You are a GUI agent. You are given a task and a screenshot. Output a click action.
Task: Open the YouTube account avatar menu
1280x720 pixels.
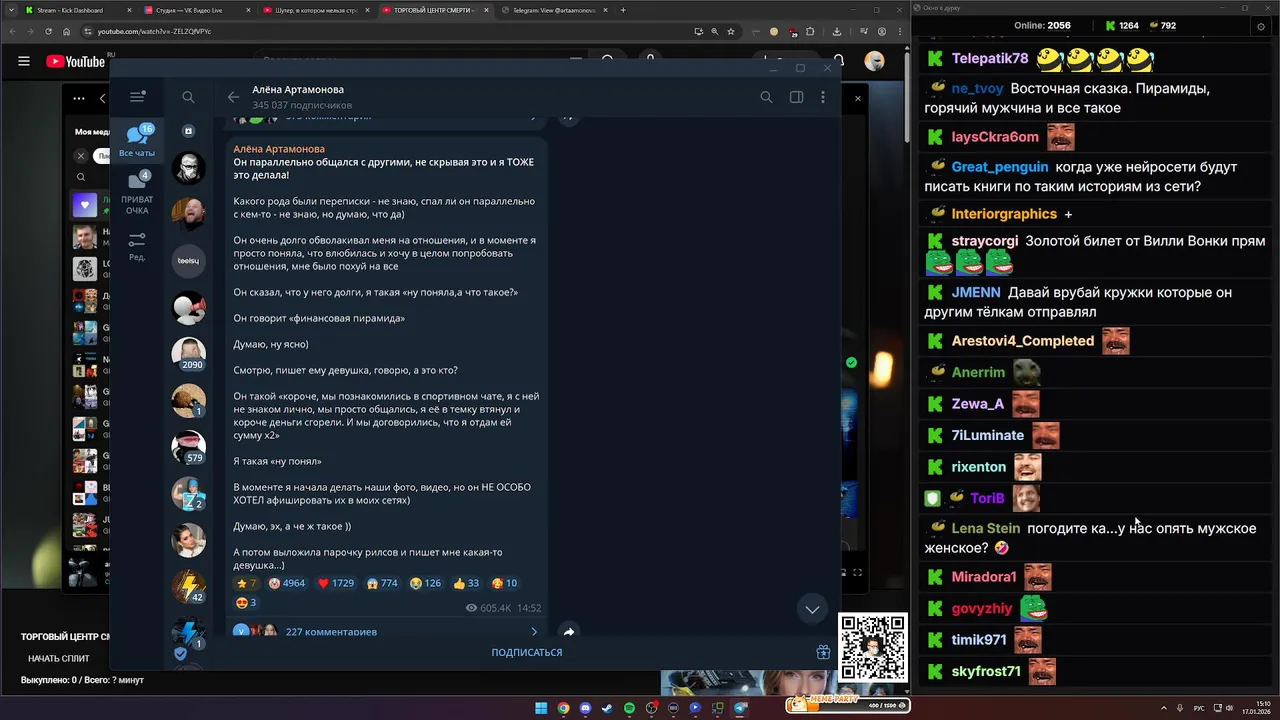click(874, 61)
